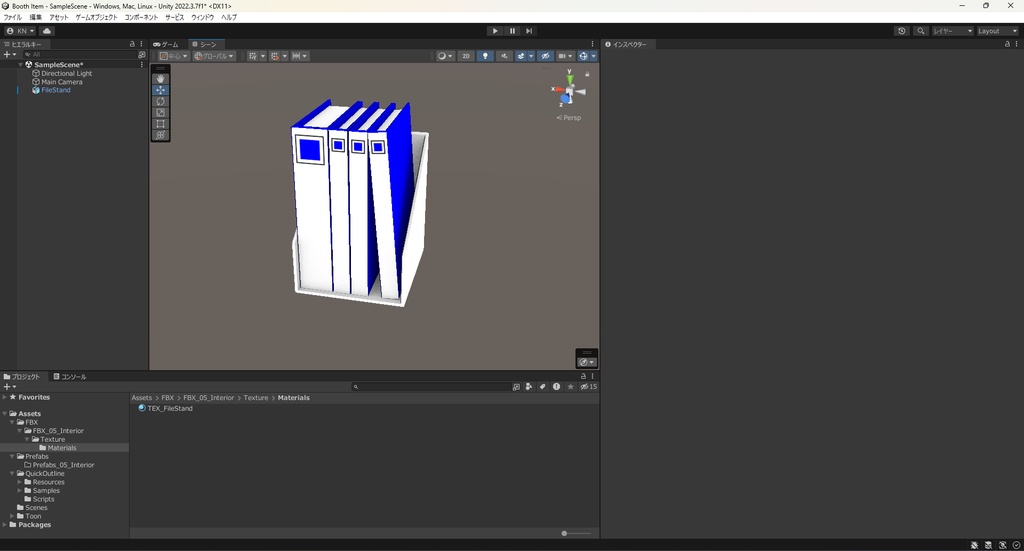Open the Project panel three-dot options menu
Viewport: 1024px width, 551px height.
592,376
